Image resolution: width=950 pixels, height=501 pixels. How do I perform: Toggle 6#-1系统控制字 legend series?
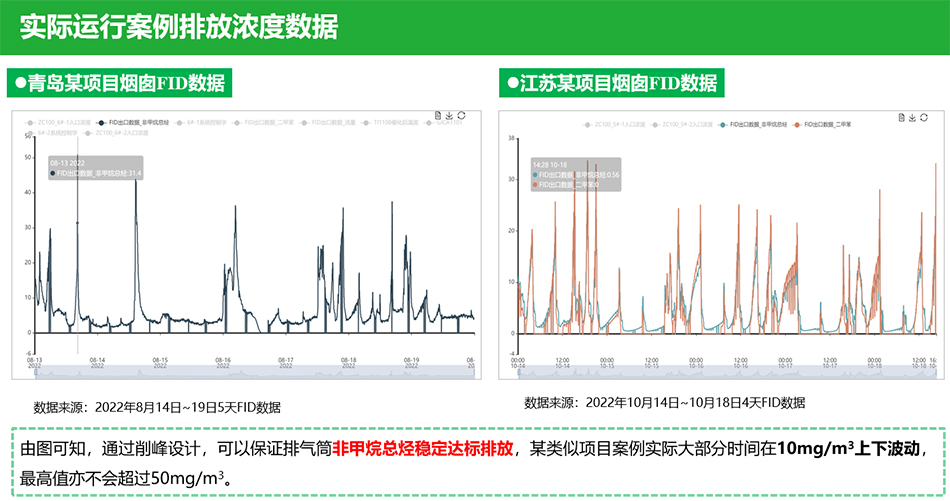[x=201, y=122]
